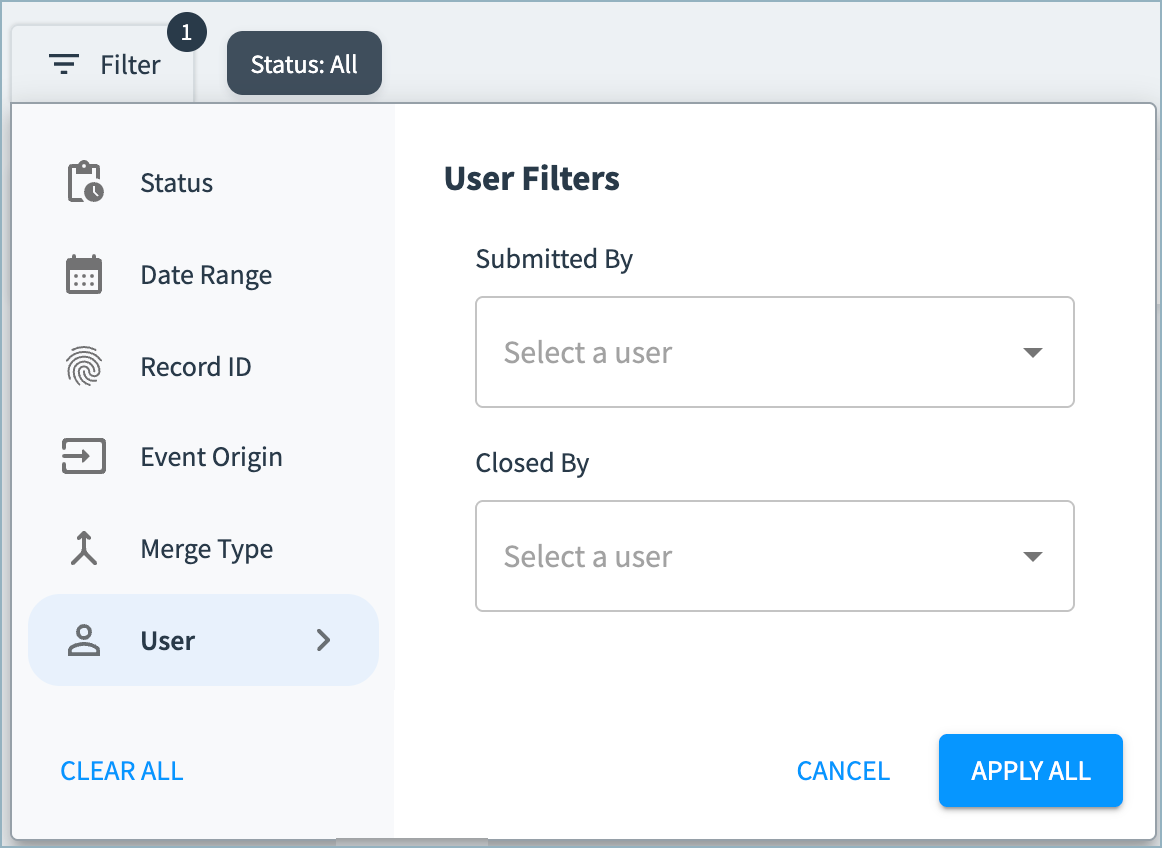1162x848 pixels.
Task: Open the Date Range filter category
Action: (x=206, y=275)
